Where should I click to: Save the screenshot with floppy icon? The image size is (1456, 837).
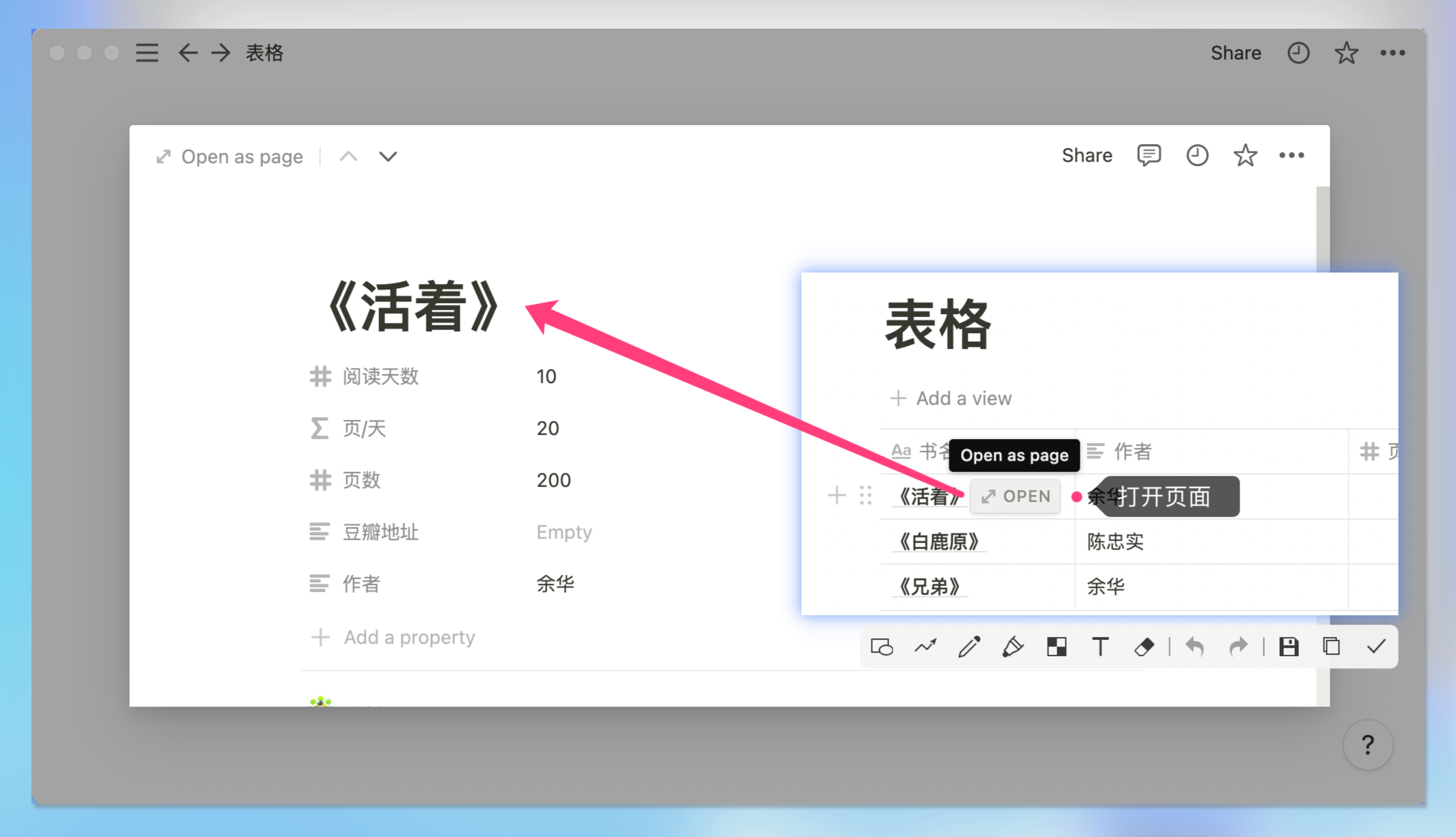(x=1289, y=647)
